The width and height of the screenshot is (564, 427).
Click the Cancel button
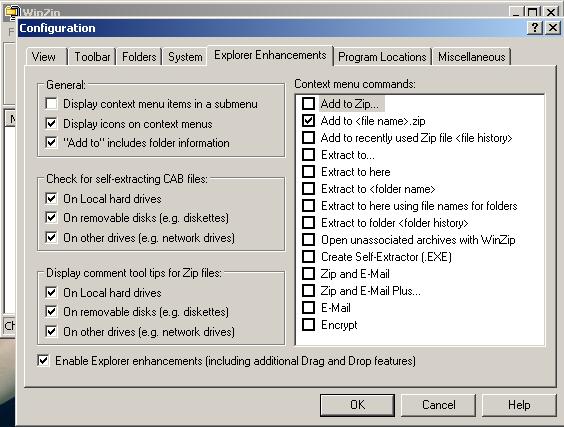tap(438, 405)
